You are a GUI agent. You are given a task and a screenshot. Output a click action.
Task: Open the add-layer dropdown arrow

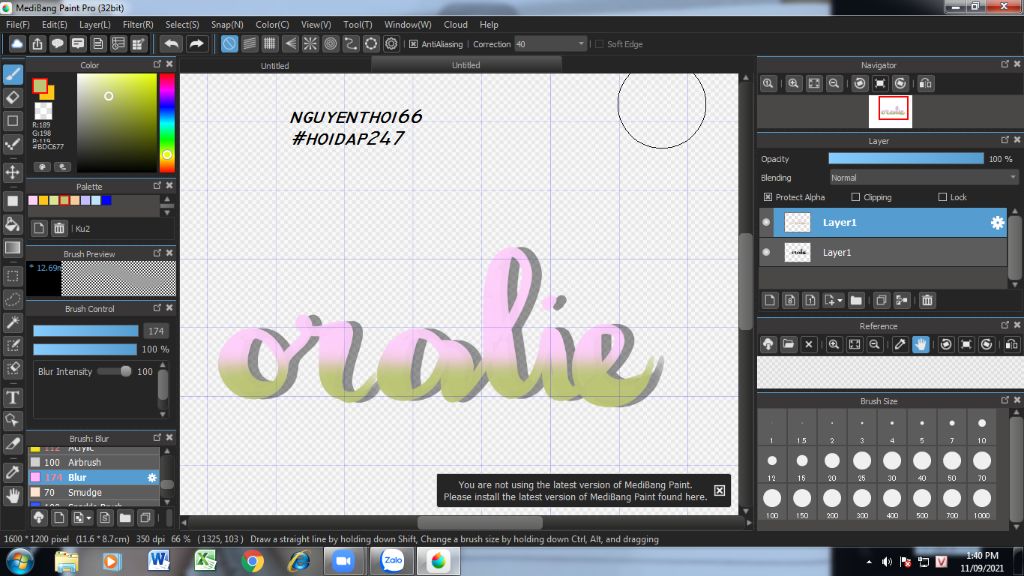[x=840, y=300]
